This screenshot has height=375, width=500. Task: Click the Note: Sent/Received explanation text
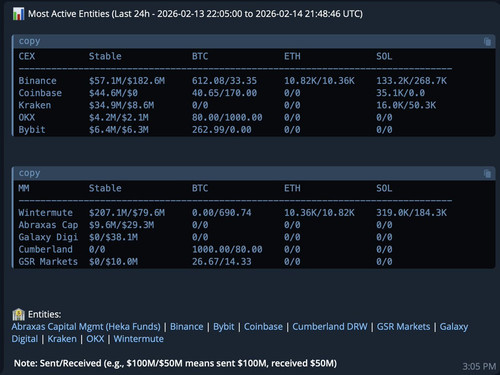(x=175, y=363)
